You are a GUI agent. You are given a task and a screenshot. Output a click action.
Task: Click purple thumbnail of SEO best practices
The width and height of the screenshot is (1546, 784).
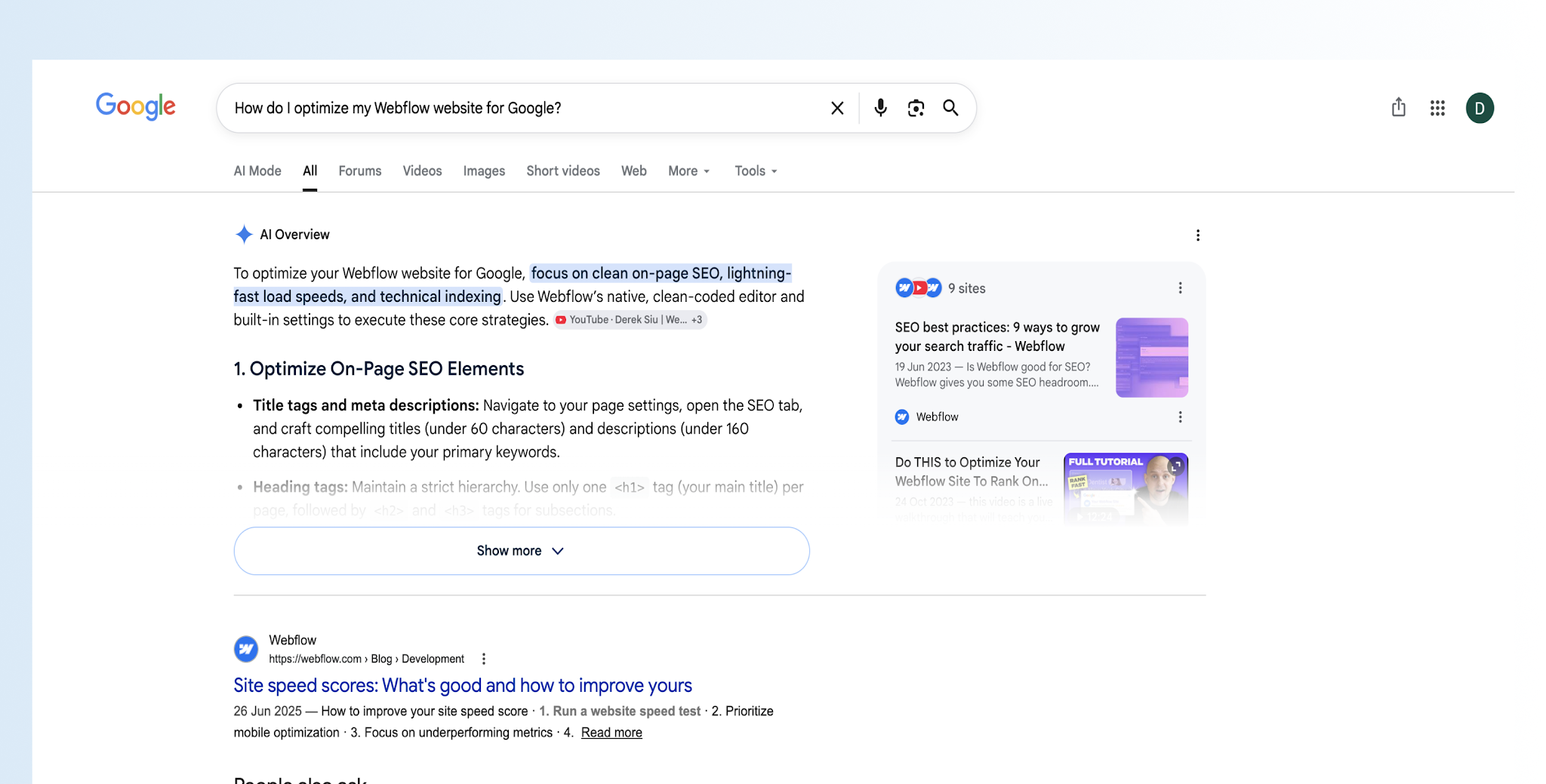[x=1152, y=358]
